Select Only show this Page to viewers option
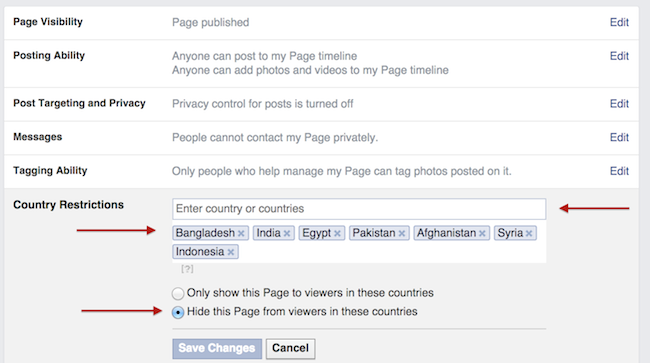The width and height of the screenshot is (650, 363). click(178, 293)
